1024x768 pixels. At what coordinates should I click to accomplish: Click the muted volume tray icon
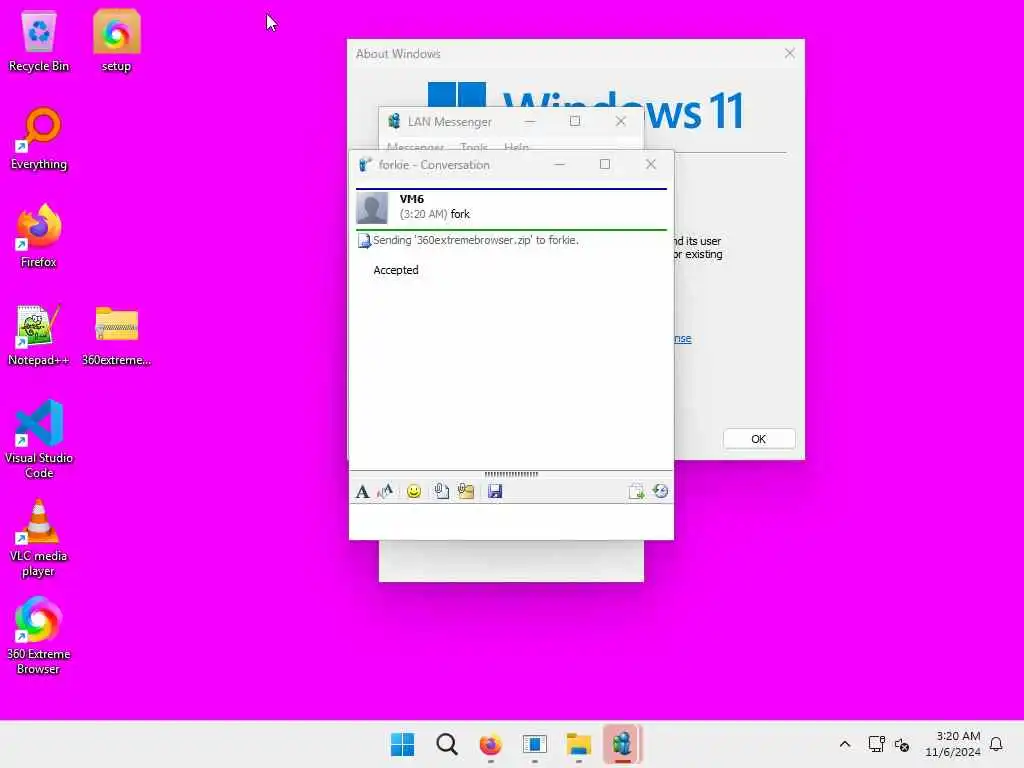(902, 744)
